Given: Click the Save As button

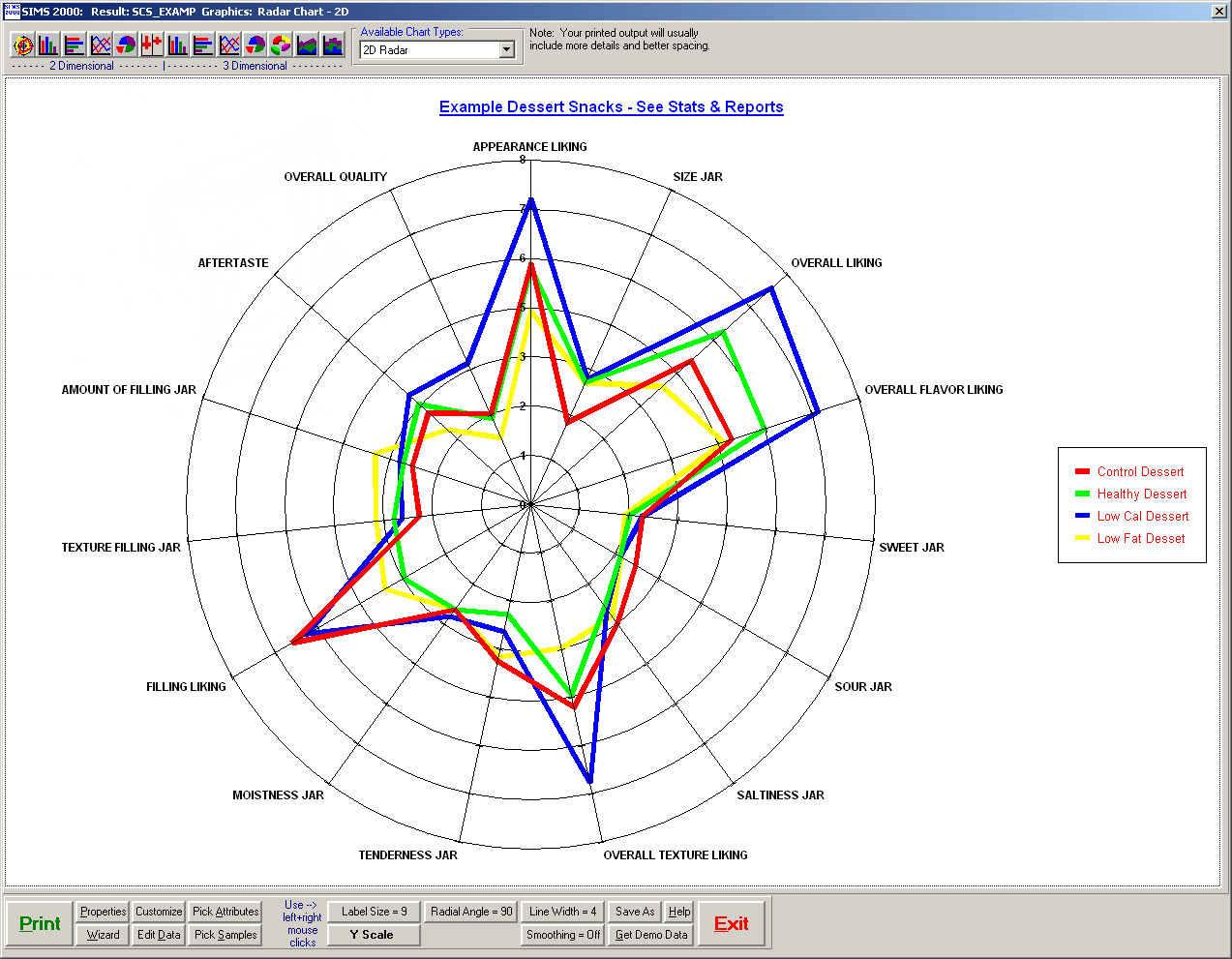Looking at the screenshot, I should point(635,912).
